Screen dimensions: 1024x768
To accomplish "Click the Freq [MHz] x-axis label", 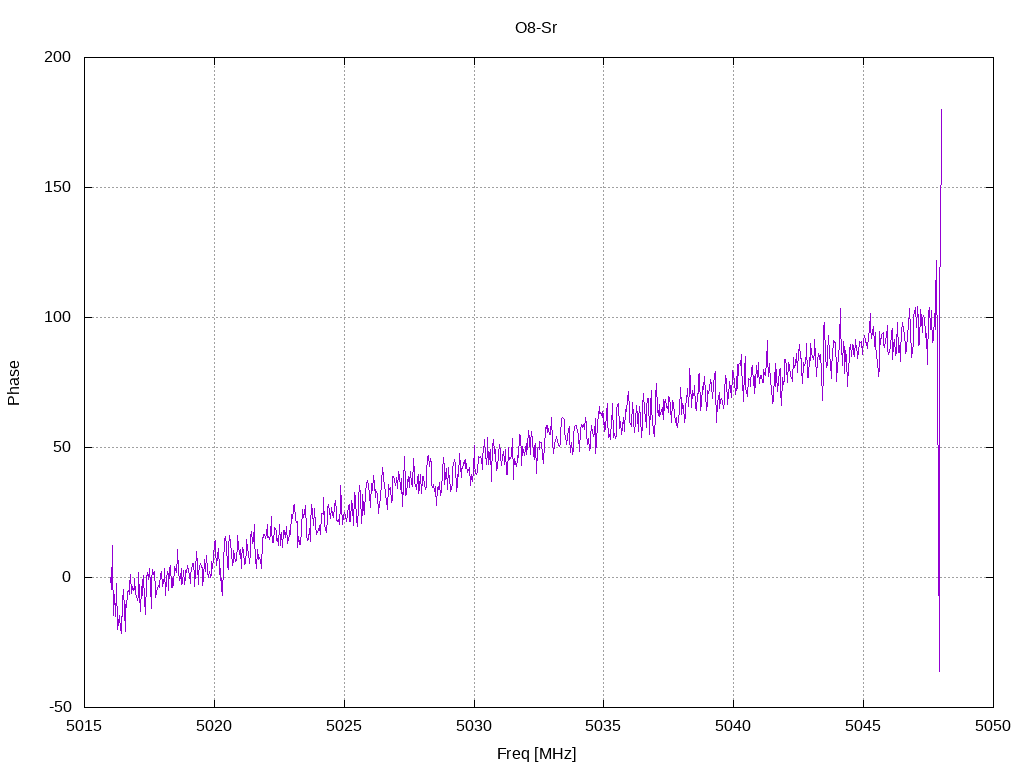I will point(536,754).
